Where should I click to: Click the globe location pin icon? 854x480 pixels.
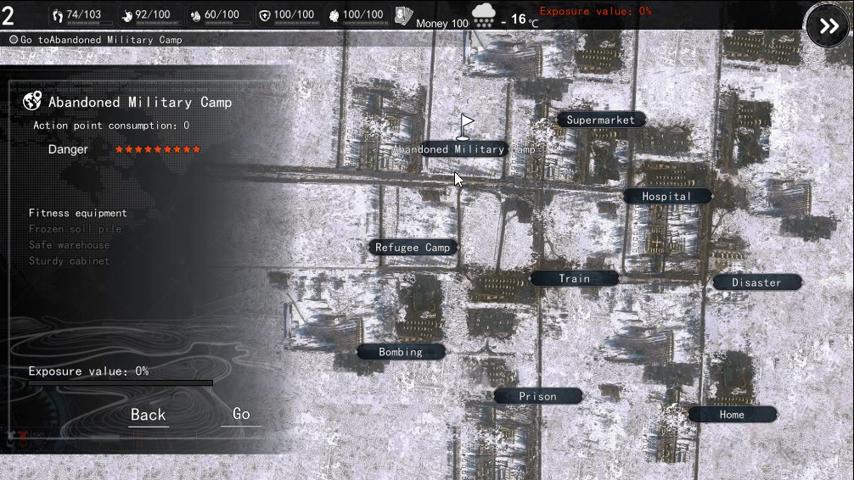coord(32,101)
